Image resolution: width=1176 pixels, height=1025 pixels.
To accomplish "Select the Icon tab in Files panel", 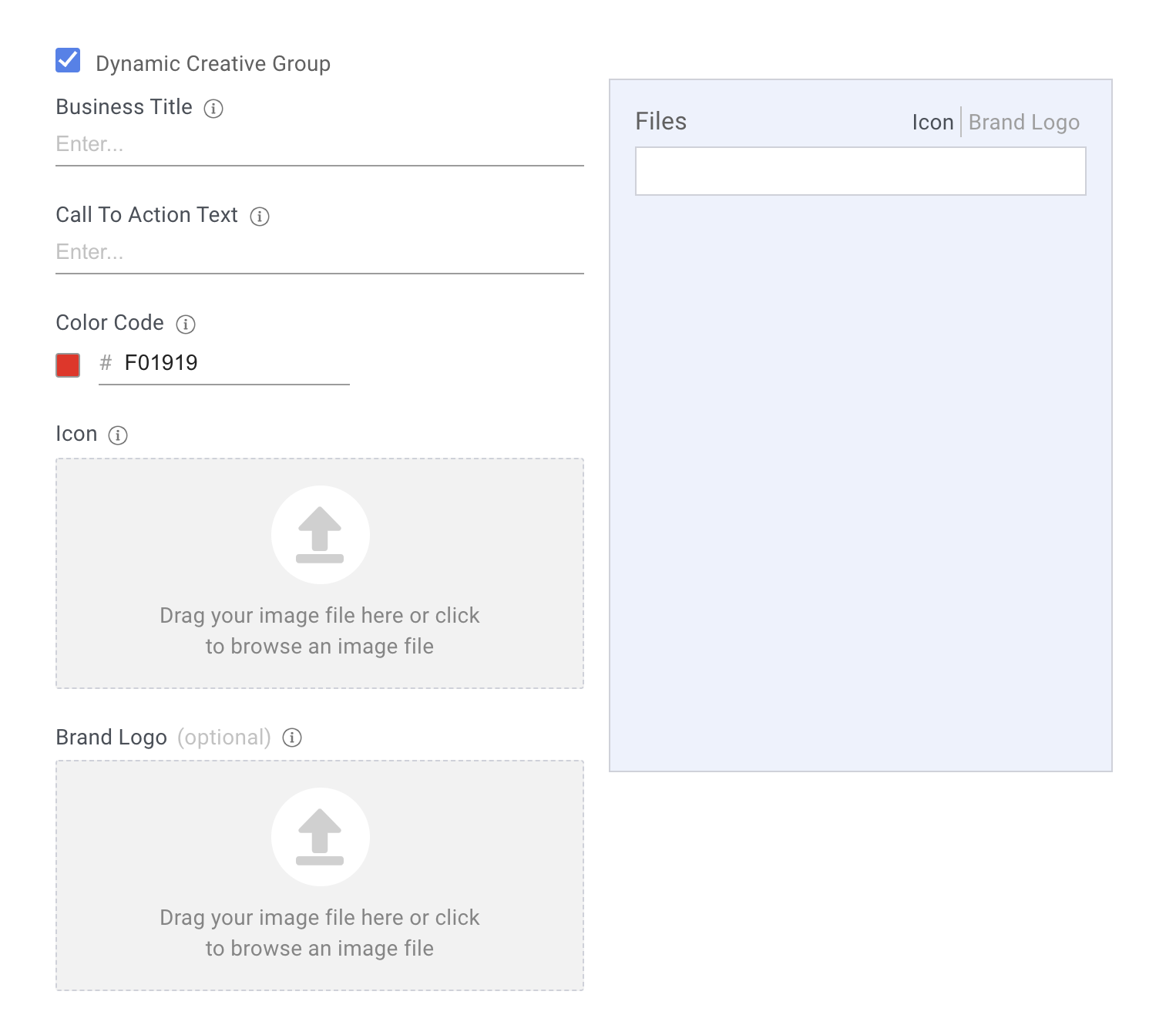I will click(x=932, y=123).
